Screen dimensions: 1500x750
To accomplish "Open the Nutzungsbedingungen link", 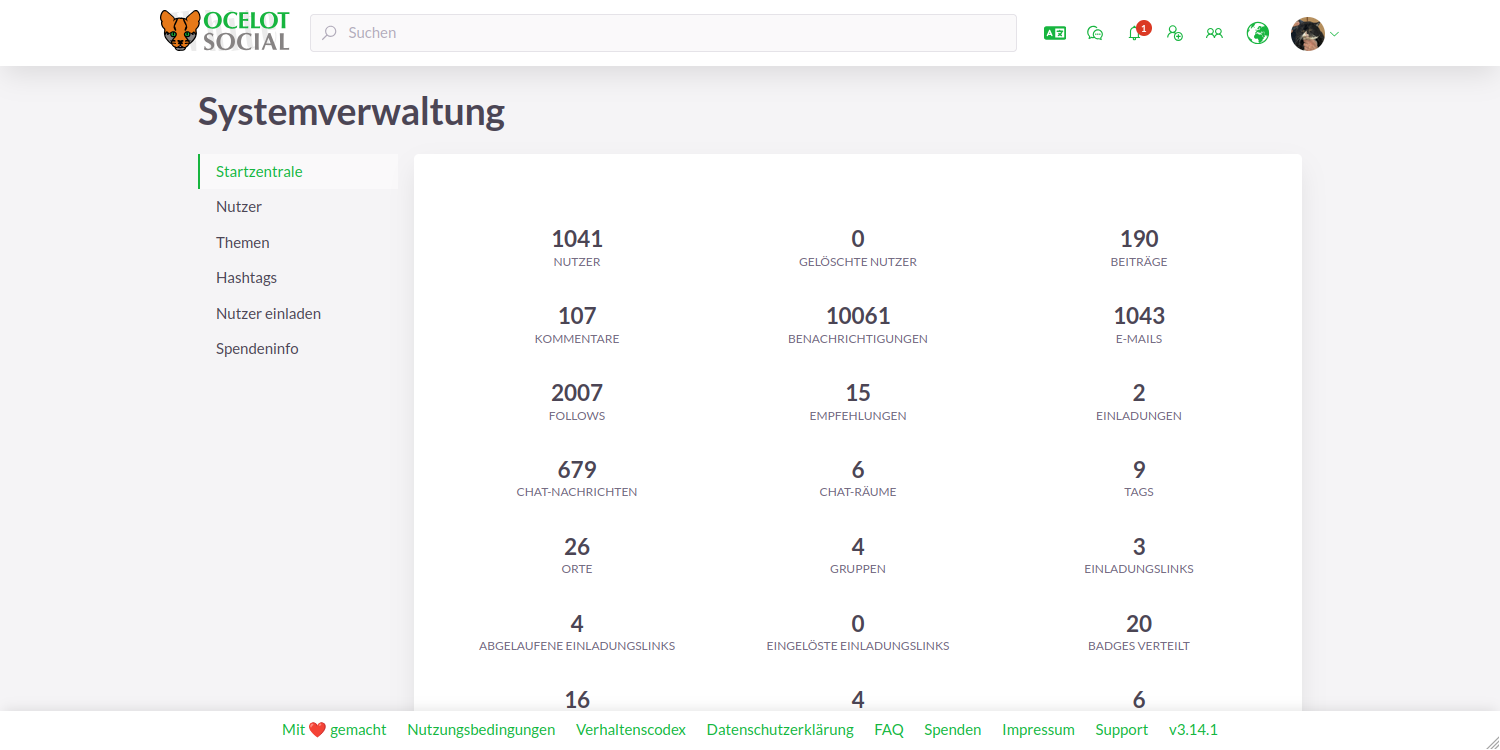I will (x=481, y=729).
